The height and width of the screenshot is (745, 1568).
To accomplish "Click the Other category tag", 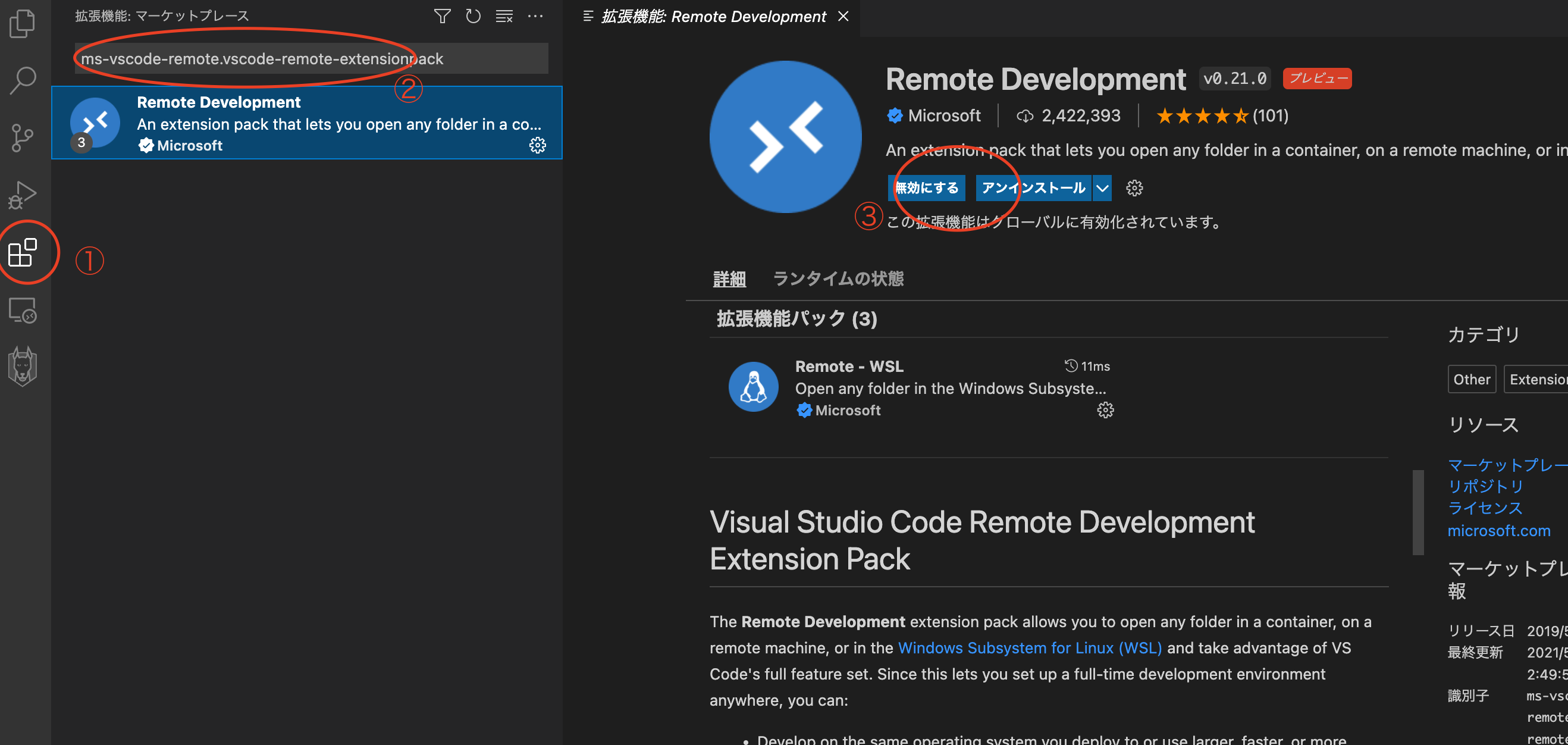I will 1471,379.
